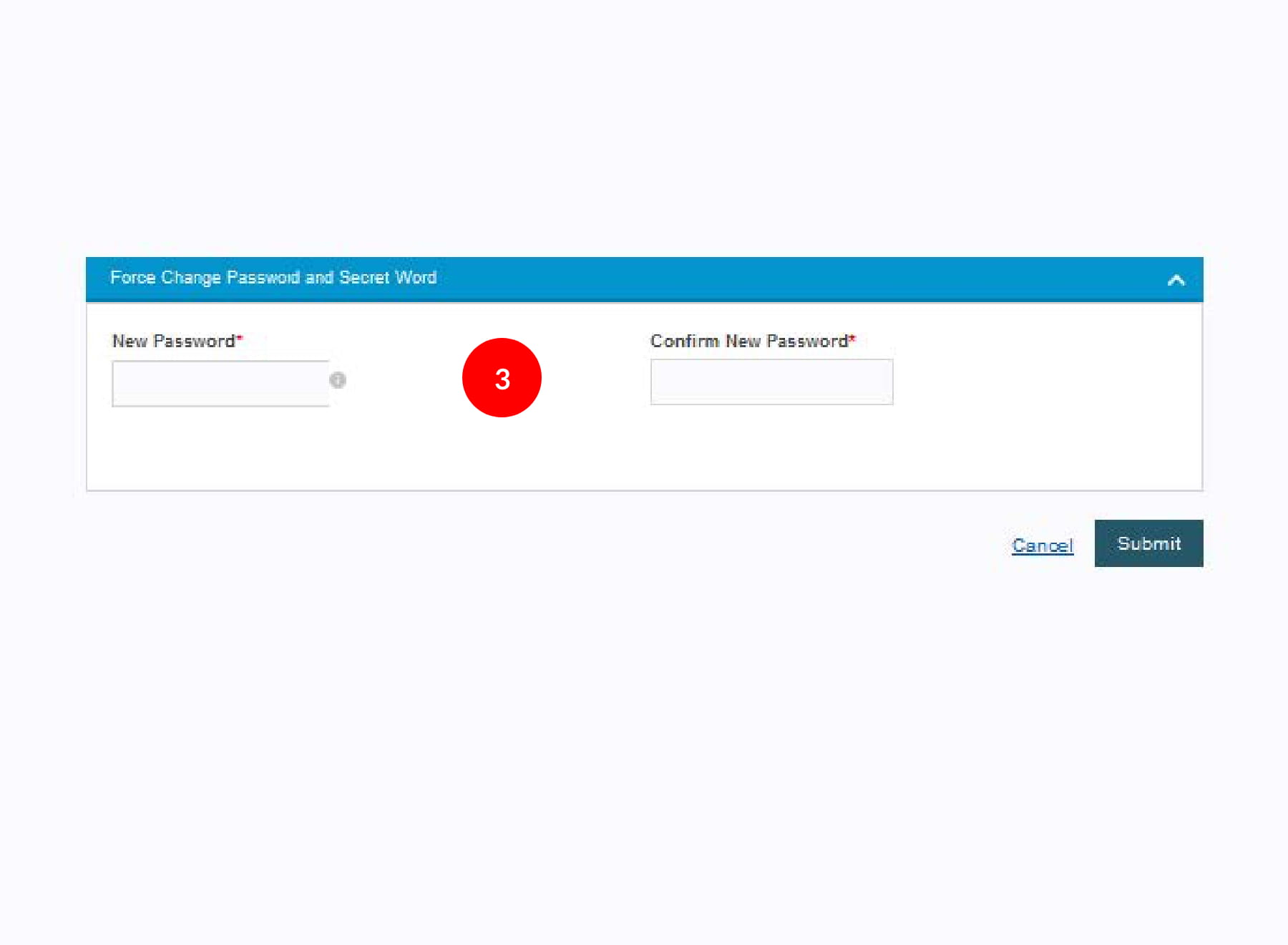Click into the New Password input field
This screenshot has width=1288, height=945.
(x=220, y=384)
